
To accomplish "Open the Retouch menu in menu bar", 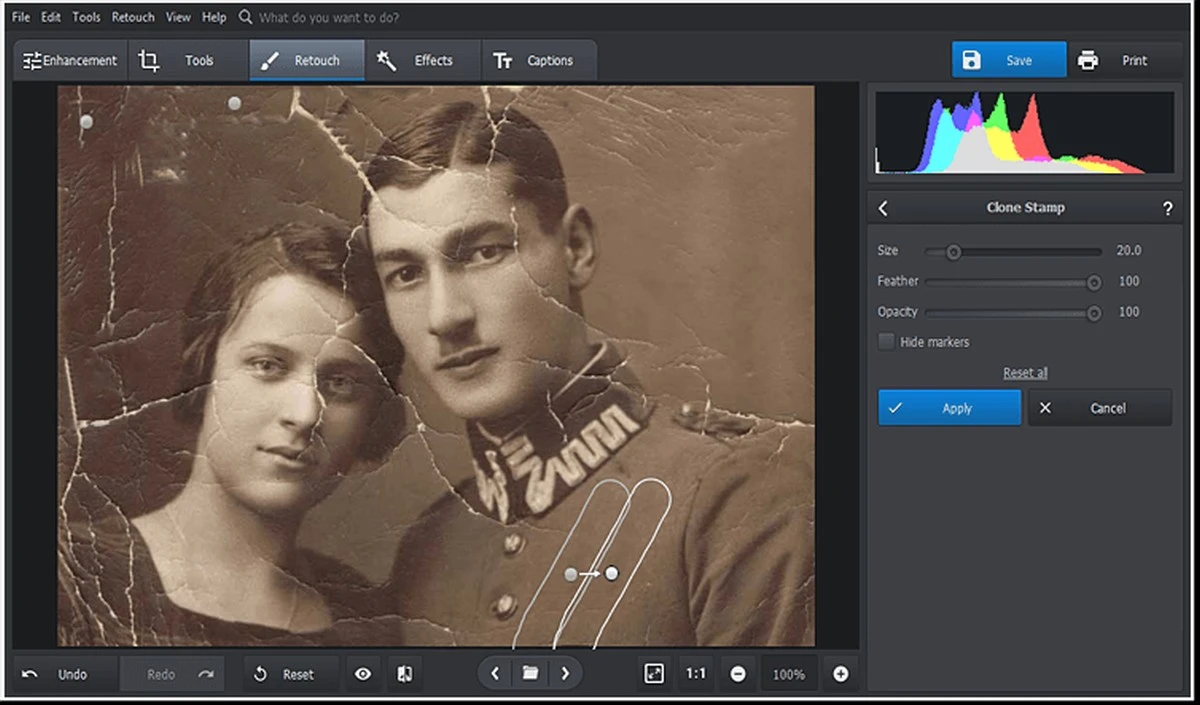I will [133, 17].
